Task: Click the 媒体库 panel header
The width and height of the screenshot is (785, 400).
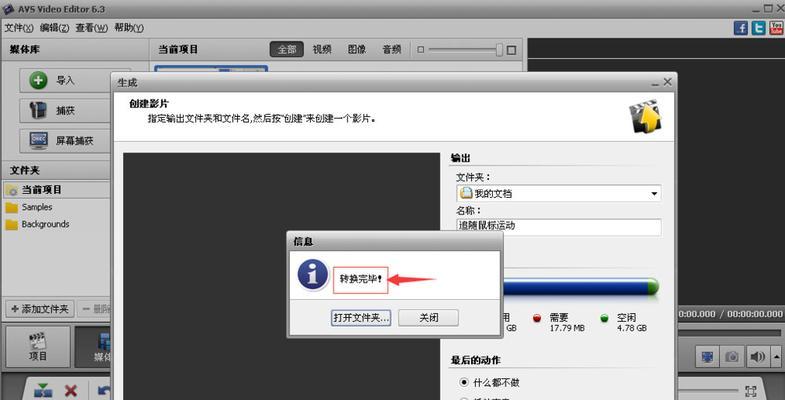Action: click(x=25, y=50)
